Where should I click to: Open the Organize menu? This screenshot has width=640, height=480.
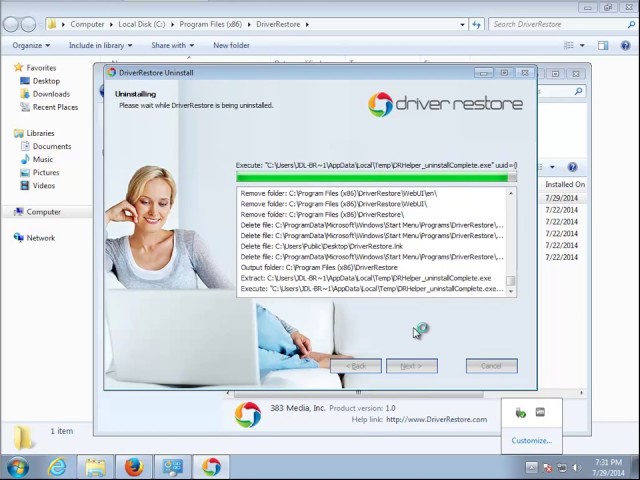pos(31,45)
